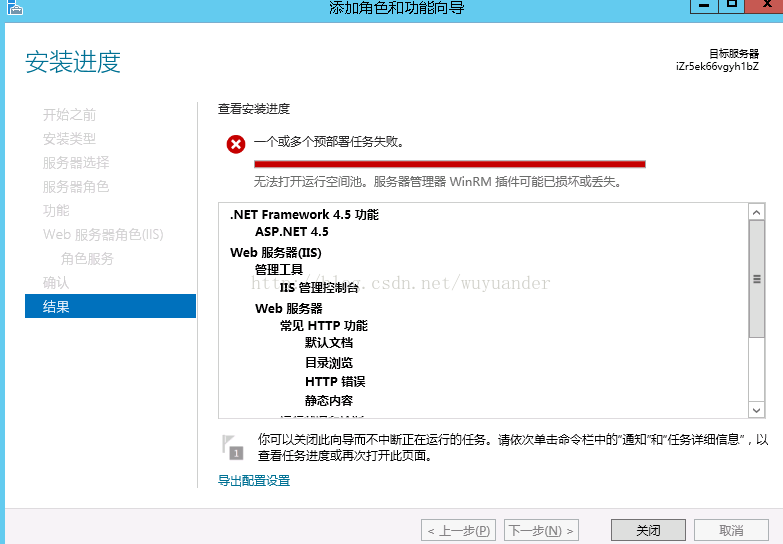The image size is (783, 544).
Task: Minimize the wizard window
Action: (704, 5)
